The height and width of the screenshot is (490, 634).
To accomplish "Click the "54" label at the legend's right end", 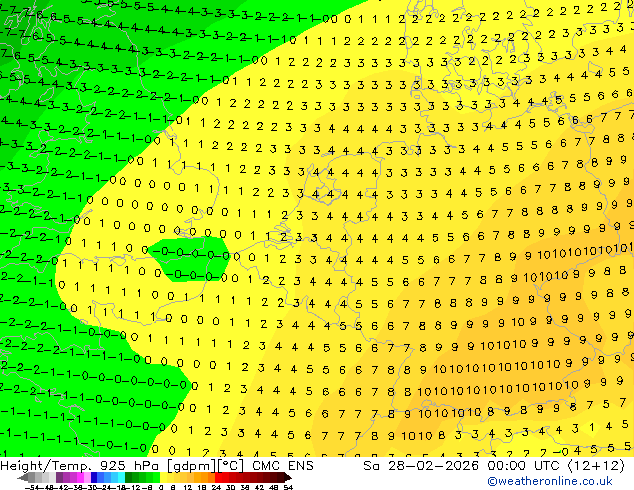I will tap(288, 487).
